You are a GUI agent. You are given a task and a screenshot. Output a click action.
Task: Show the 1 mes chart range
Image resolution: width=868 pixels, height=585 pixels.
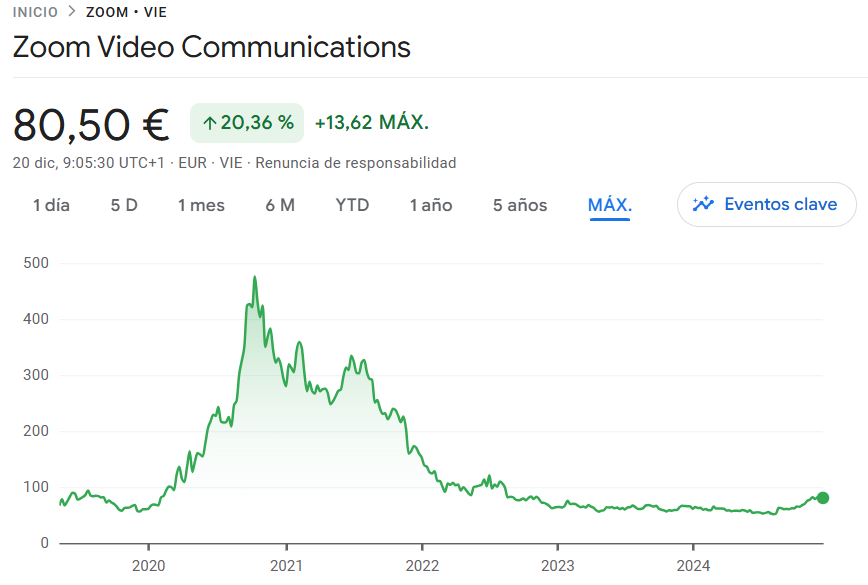coord(201,205)
